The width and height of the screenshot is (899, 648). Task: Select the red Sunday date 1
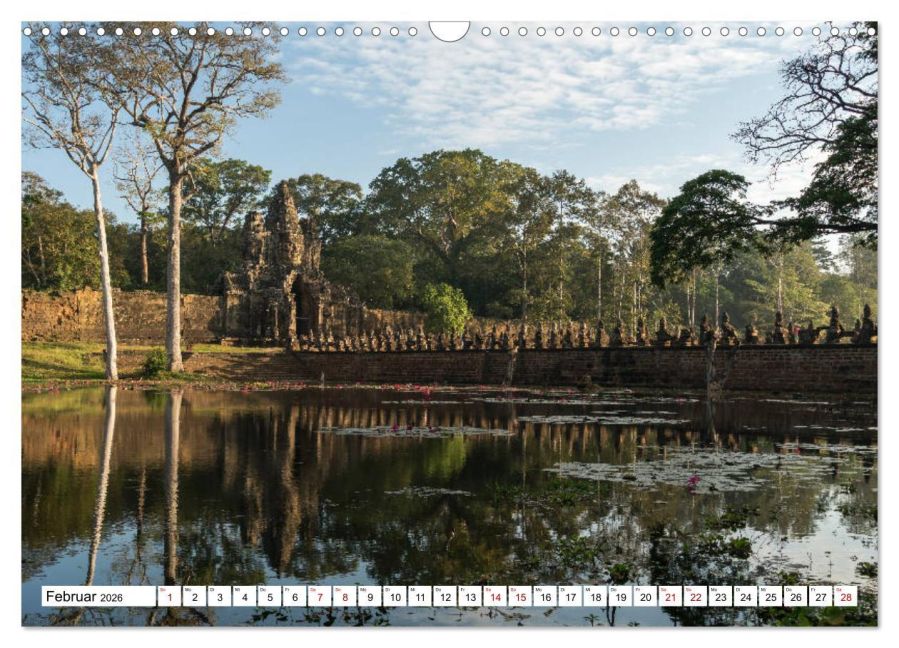click(x=169, y=596)
